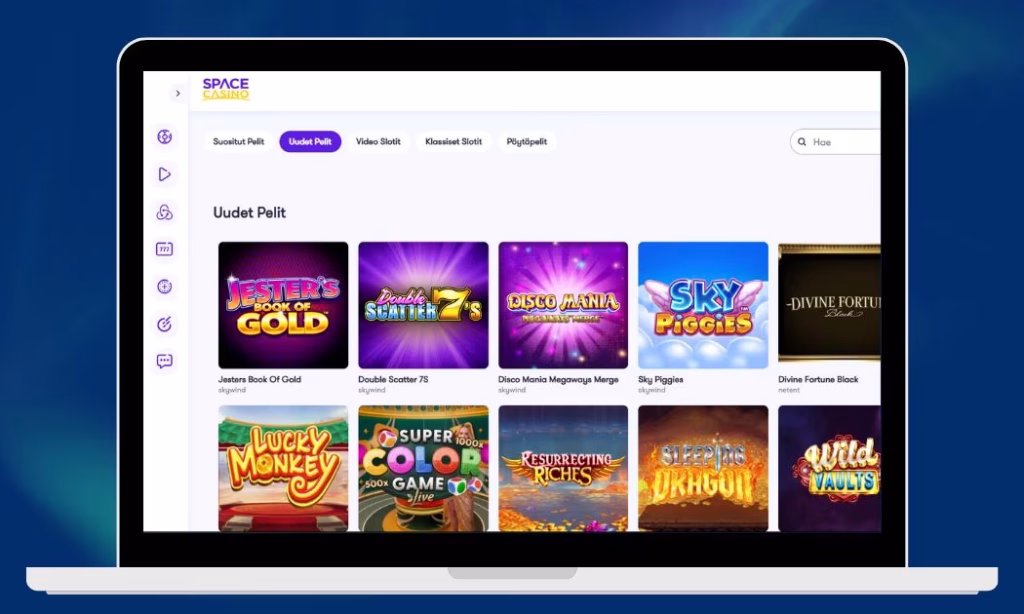The height and width of the screenshot is (614, 1024).
Task: Open Jester's Book of Gold game thumbnail
Action: (283, 305)
